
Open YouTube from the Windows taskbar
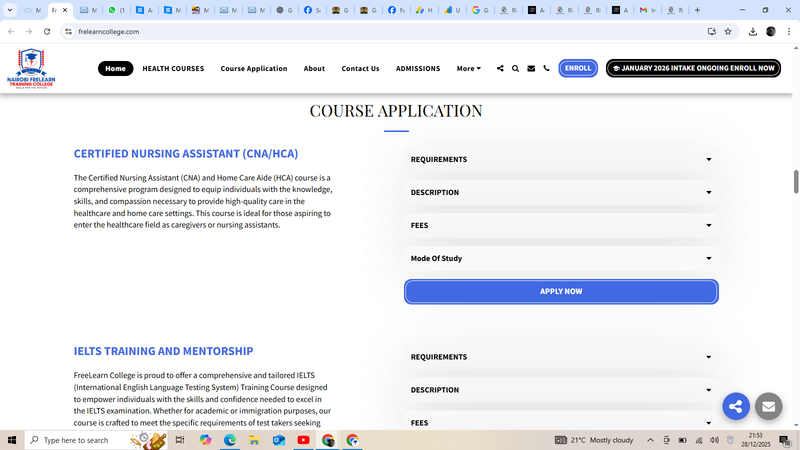coord(303,440)
